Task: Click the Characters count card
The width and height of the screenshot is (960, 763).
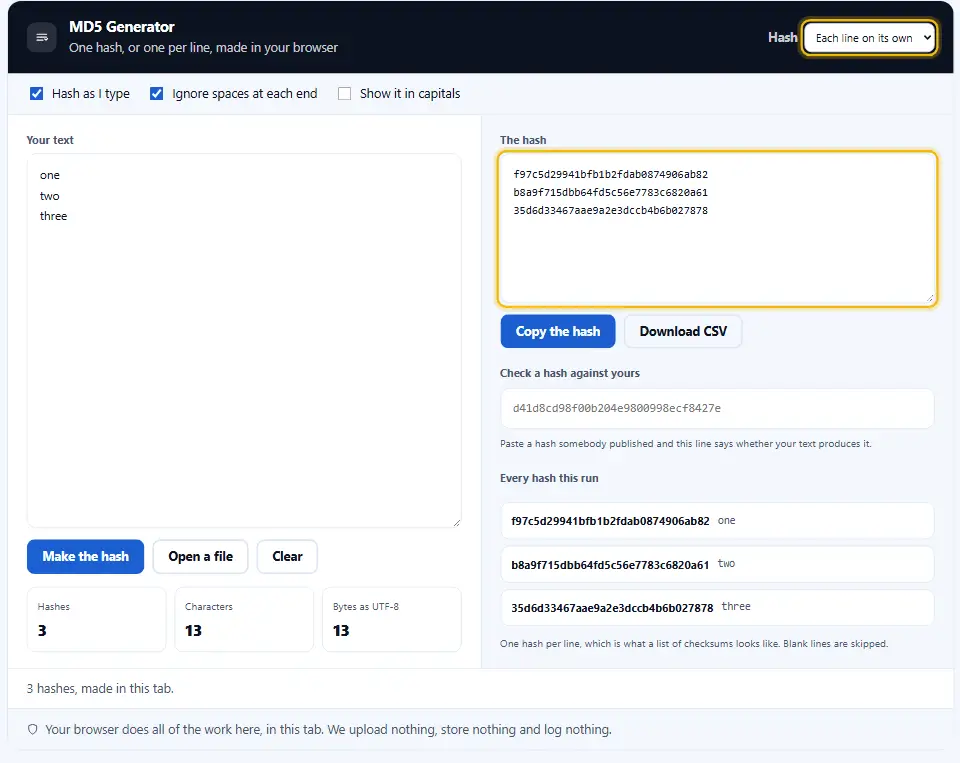Action: point(244,619)
